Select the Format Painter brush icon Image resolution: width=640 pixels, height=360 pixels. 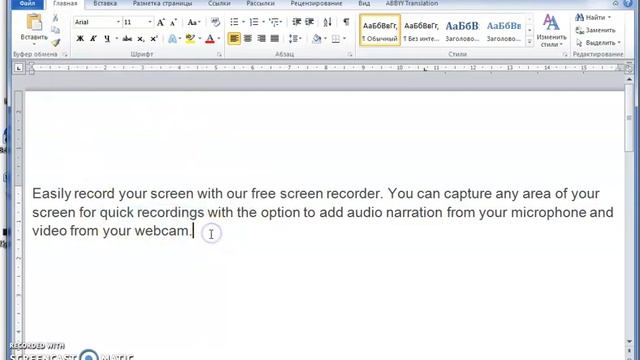click(56, 42)
